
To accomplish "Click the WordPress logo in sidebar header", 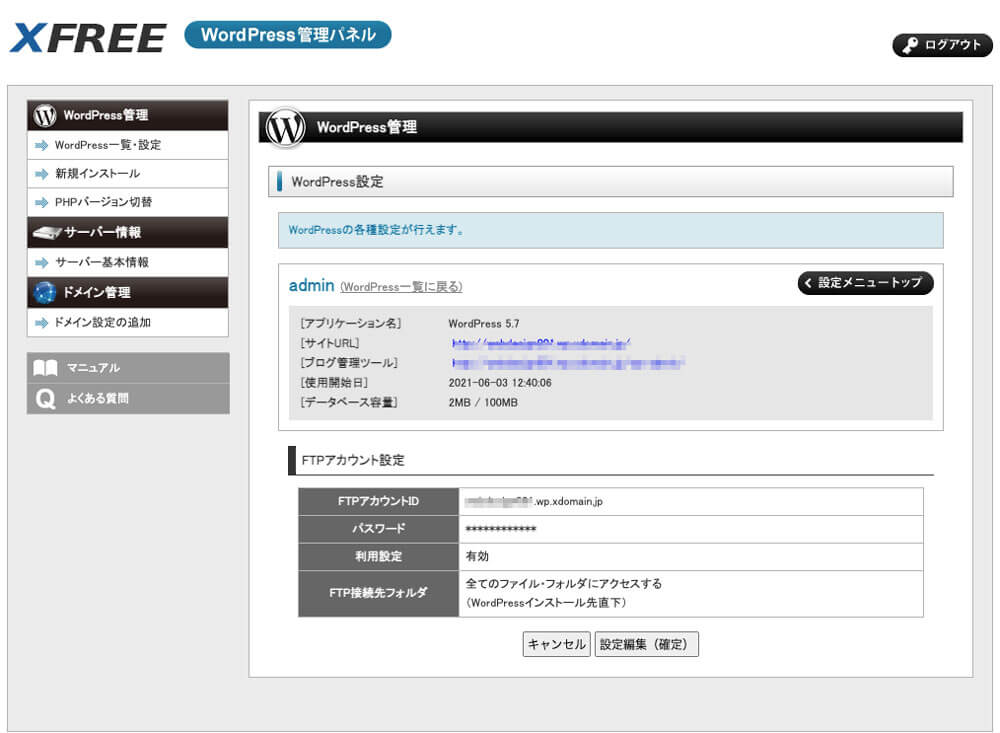I will (x=45, y=115).
